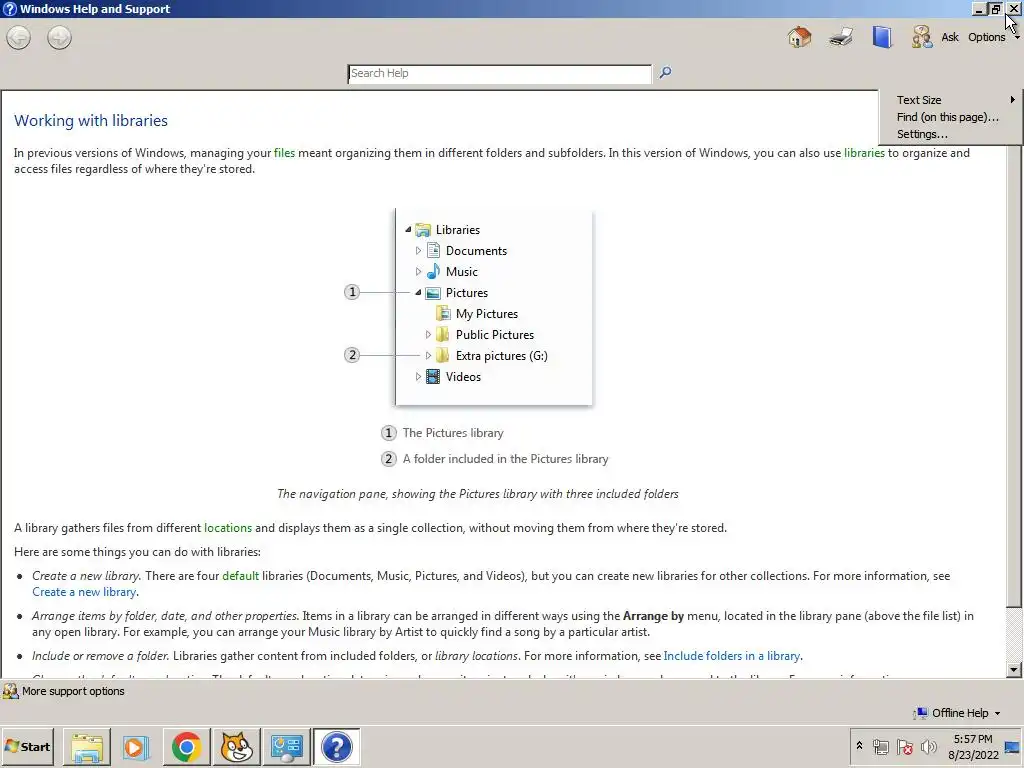Click the network tray icon
The image size is (1024, 768).
880,747
